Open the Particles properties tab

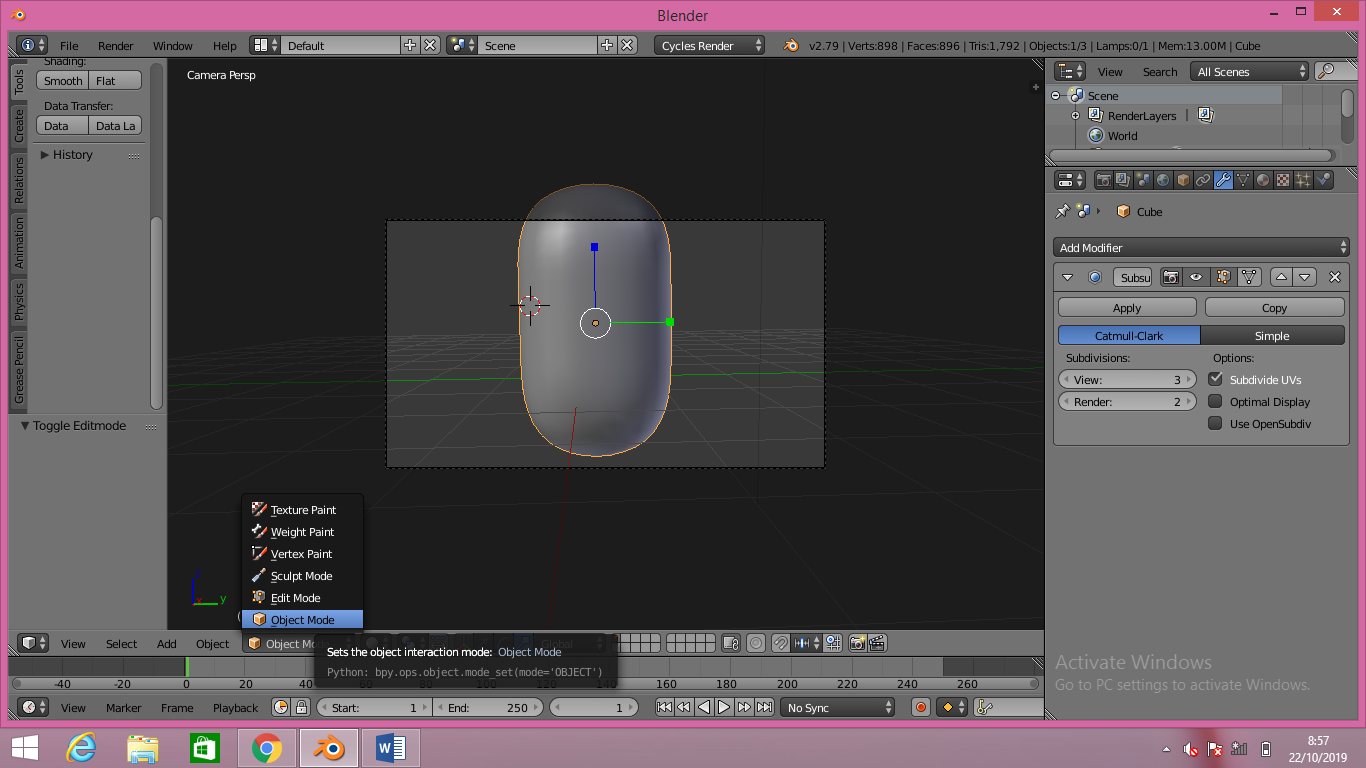tap(1303, 181)
